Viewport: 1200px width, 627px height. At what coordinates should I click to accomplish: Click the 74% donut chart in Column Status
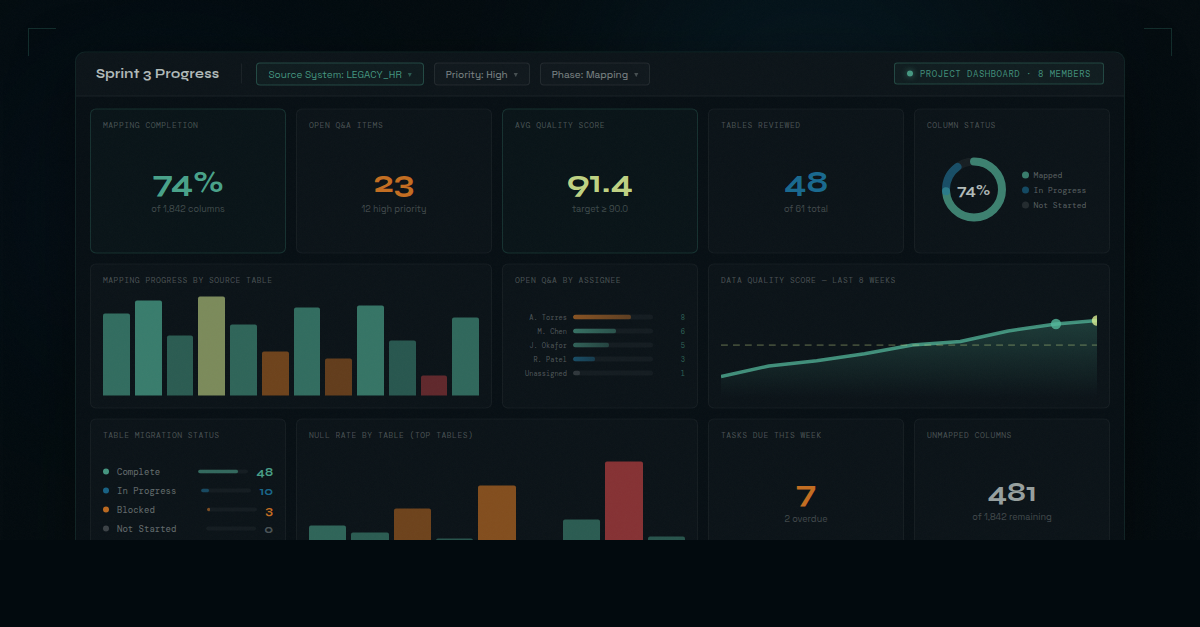973,190
